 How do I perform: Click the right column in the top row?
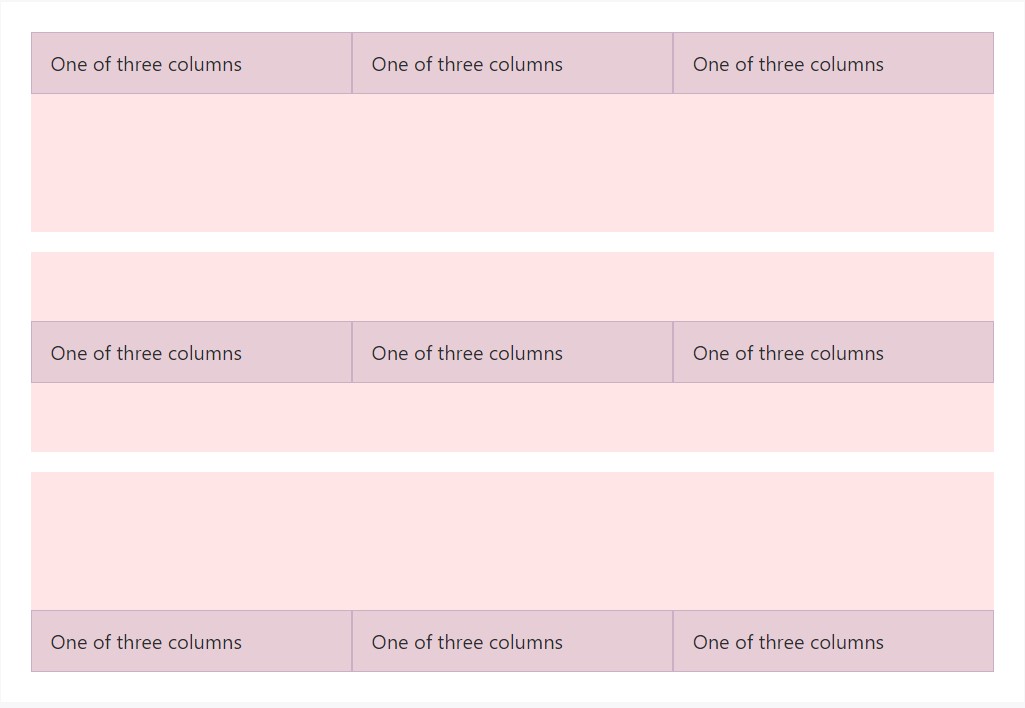(x=833, y=63)
